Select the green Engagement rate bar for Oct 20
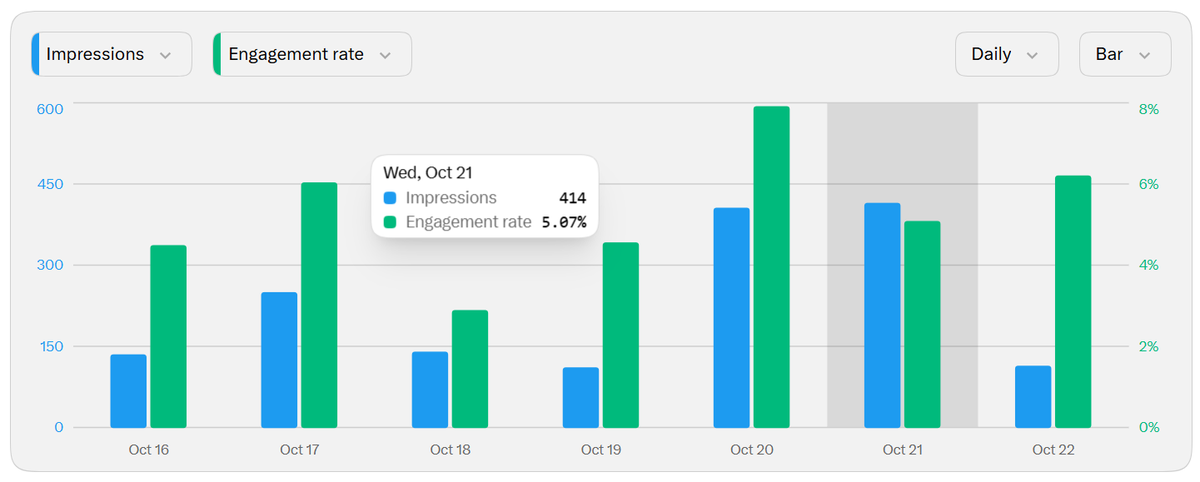Viewport: 1200px width, 482px height. coord(772,267)
